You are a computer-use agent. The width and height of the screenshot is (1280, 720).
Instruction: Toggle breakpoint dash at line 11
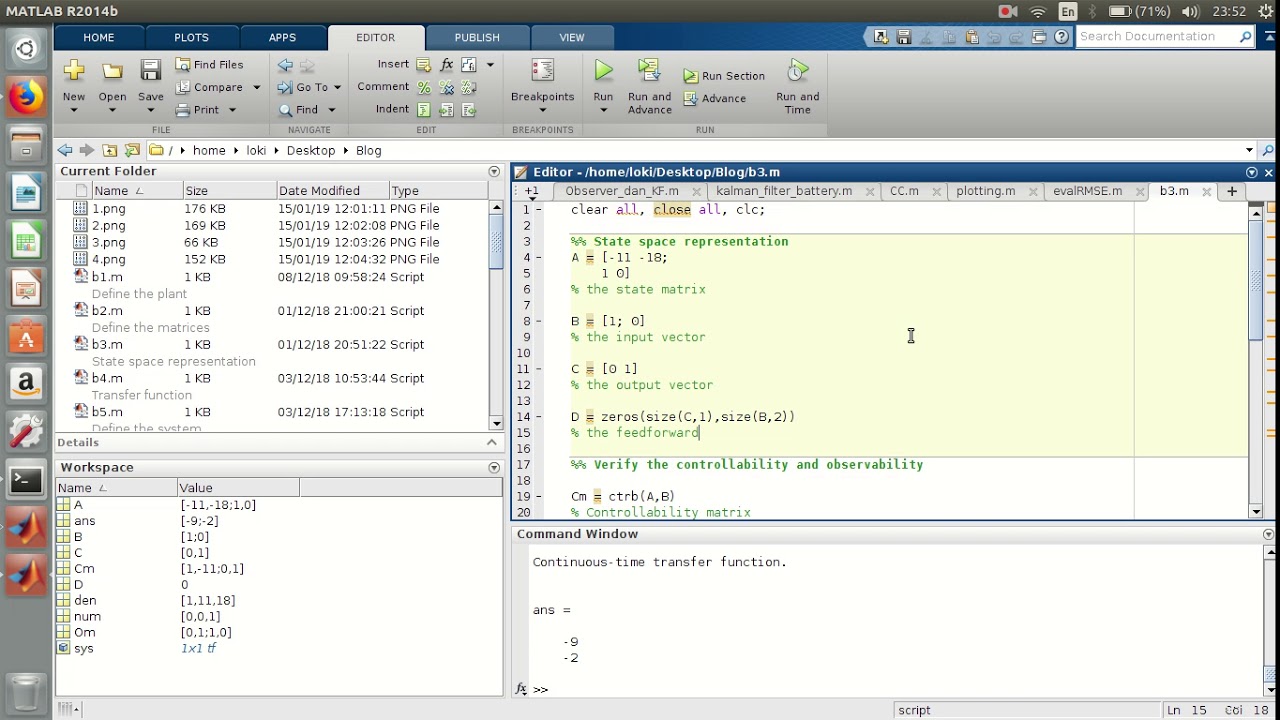538,369
